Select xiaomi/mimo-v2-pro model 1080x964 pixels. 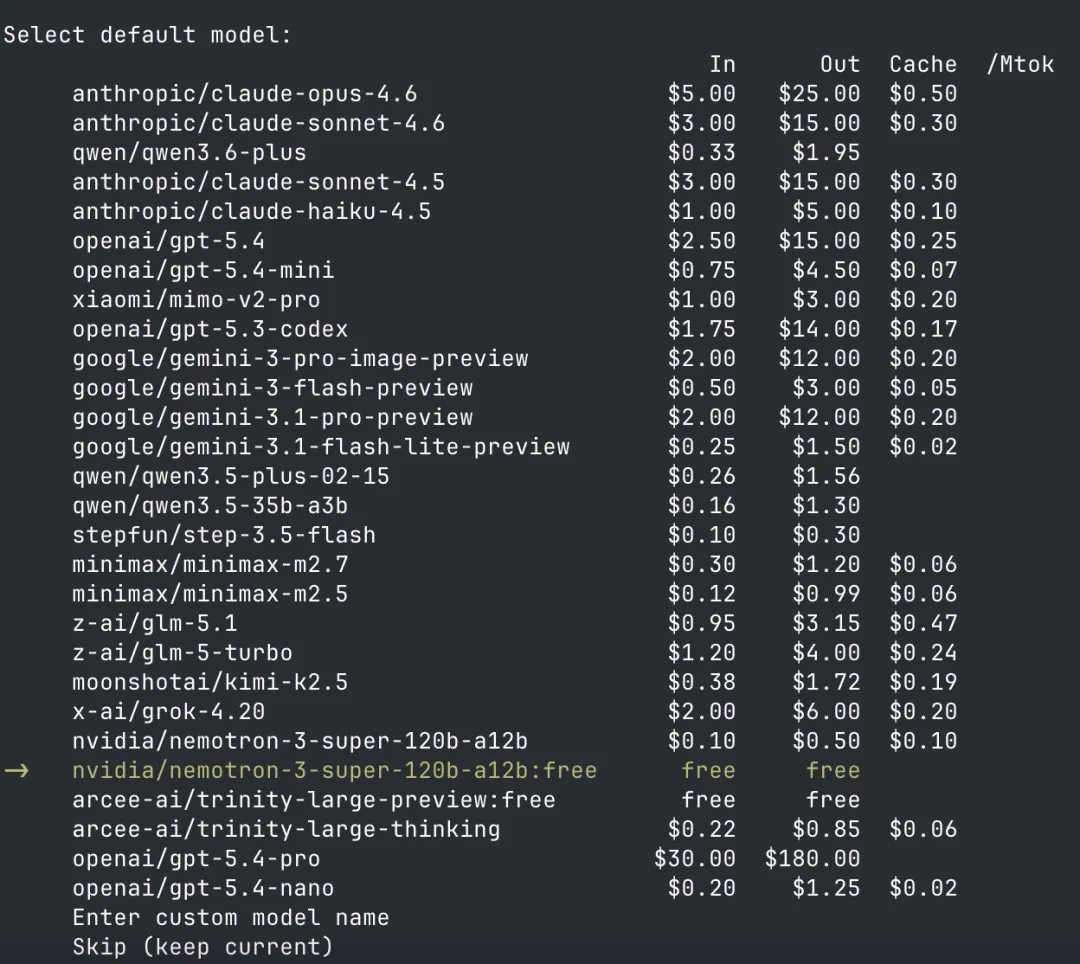coord(196,300)
